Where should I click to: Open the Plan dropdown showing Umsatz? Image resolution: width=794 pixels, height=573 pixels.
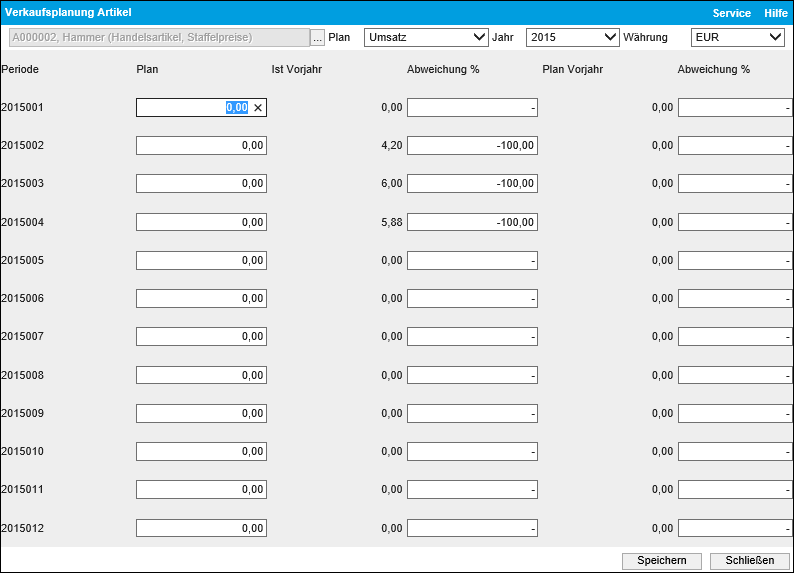(x=425, y=37)
